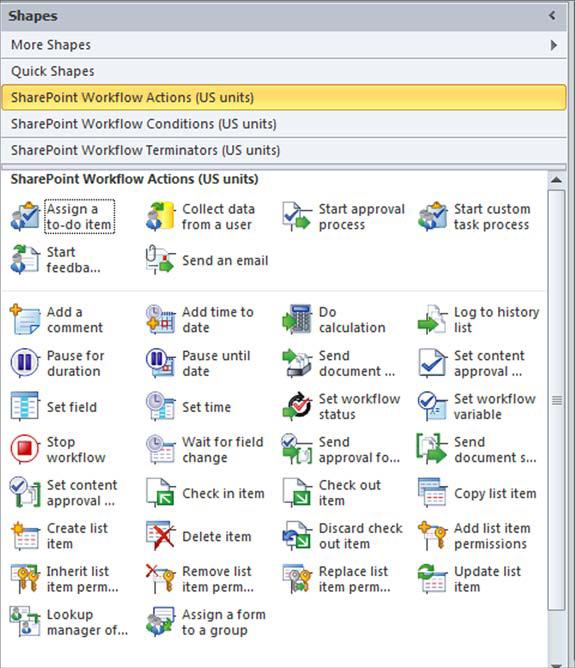
Task: Choose the Set time shape icon
Action: (160, 406)
